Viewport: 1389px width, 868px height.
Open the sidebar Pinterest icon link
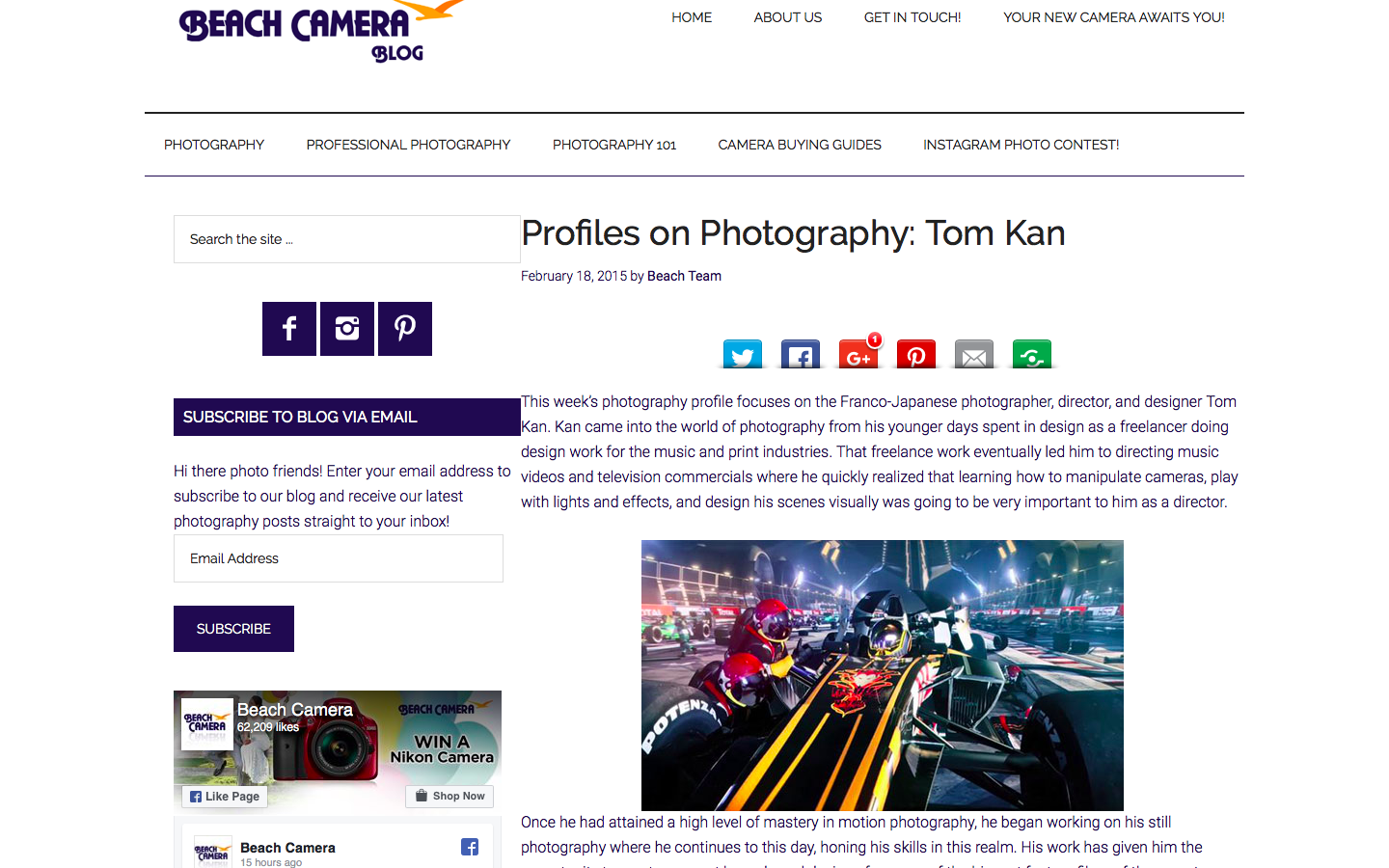tap(405, 329)
